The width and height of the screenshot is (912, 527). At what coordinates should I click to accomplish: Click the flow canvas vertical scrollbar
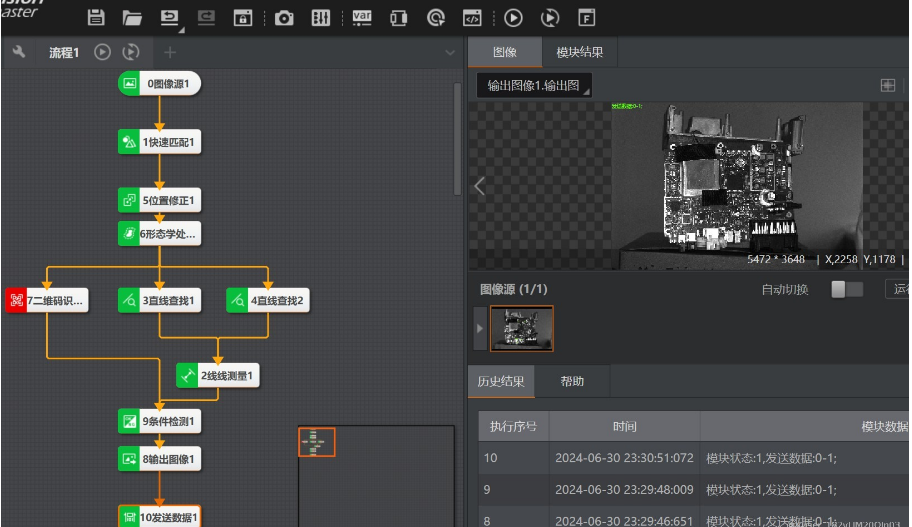[458, 140]
